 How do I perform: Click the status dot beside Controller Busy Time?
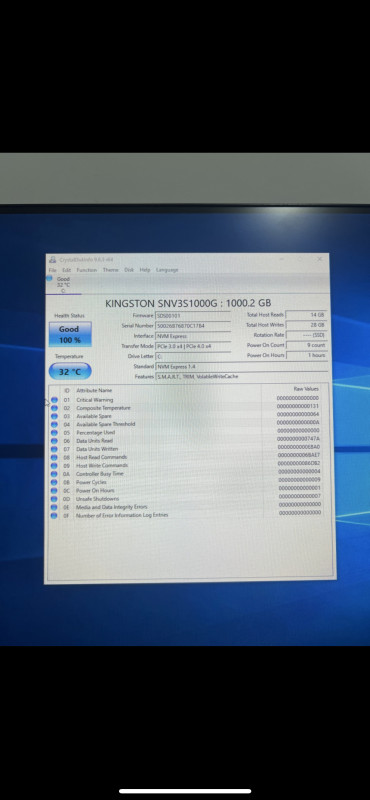pos(54,474)
